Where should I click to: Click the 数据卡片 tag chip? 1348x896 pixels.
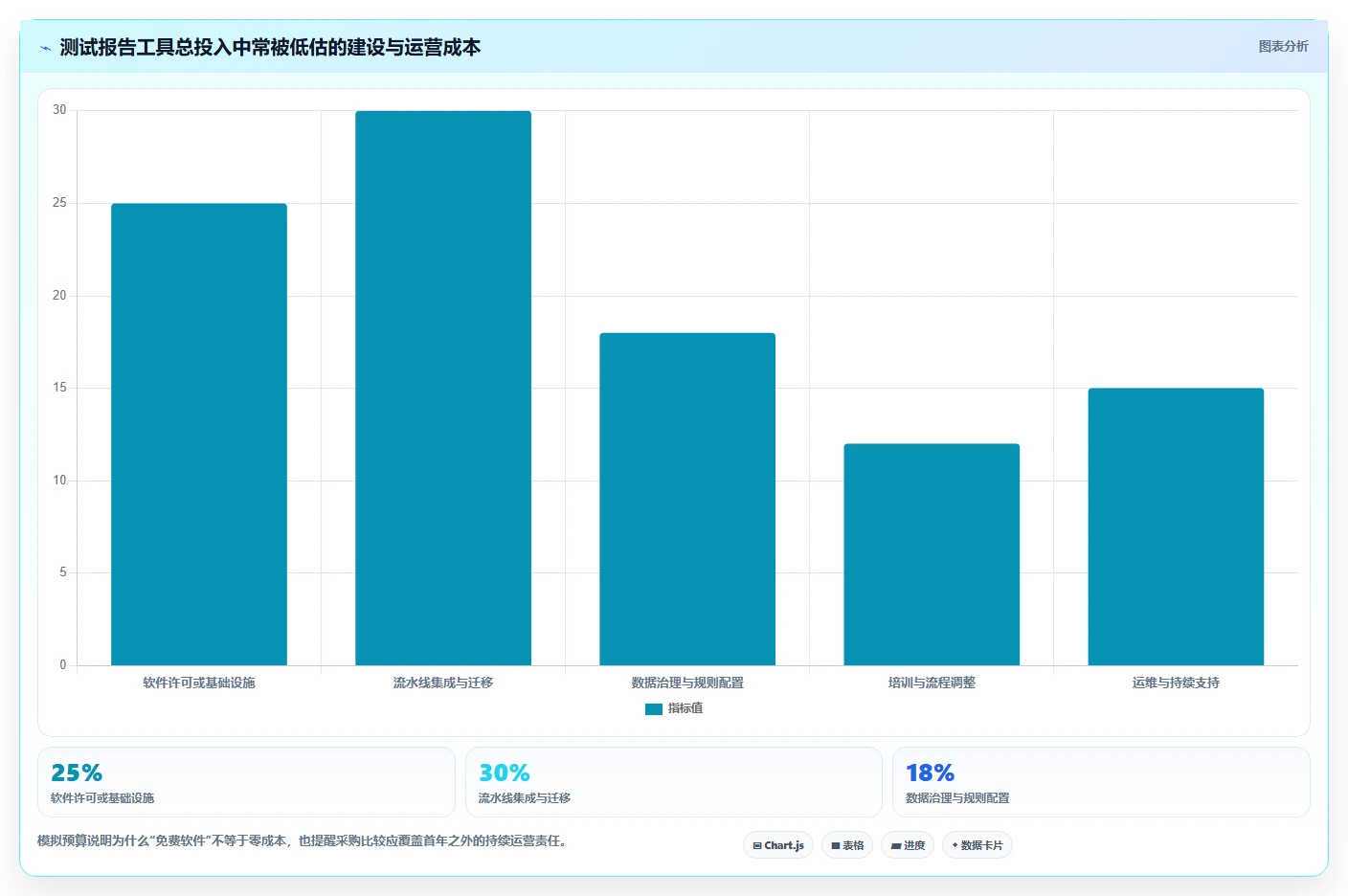click(x=977, y=845)
